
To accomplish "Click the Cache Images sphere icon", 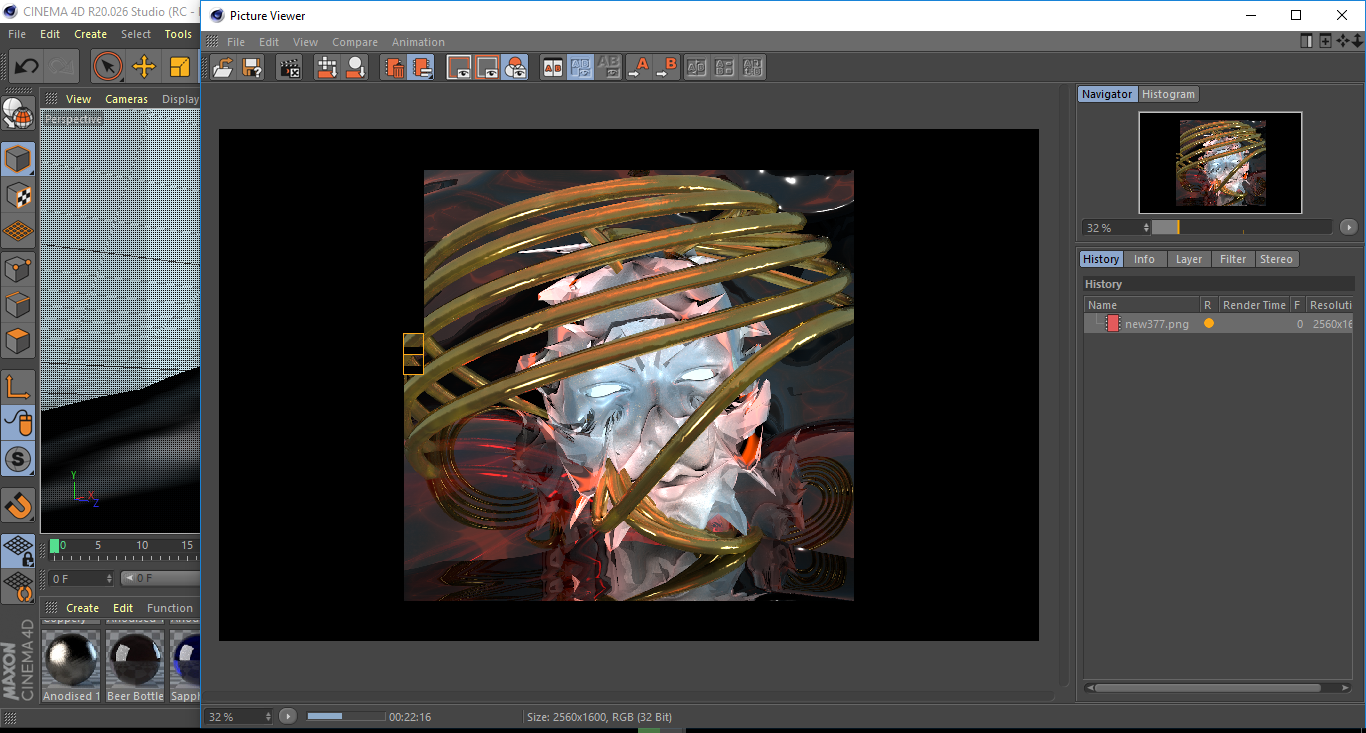I will click(355, 68).
